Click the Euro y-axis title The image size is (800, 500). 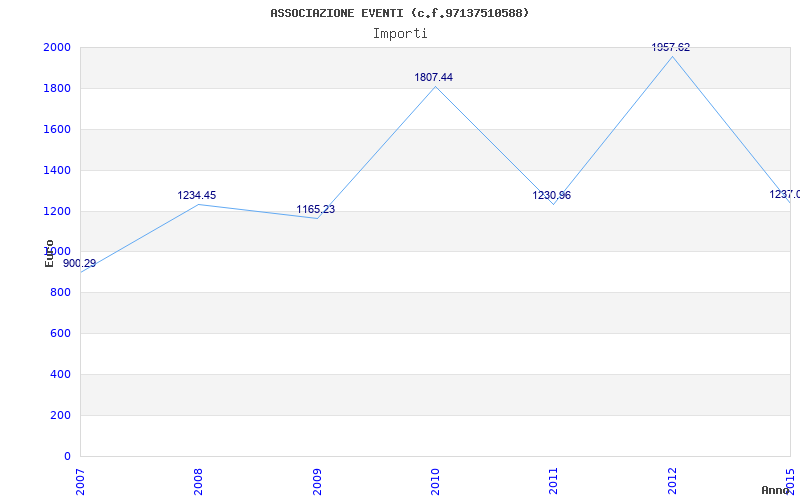coord(49,252)
